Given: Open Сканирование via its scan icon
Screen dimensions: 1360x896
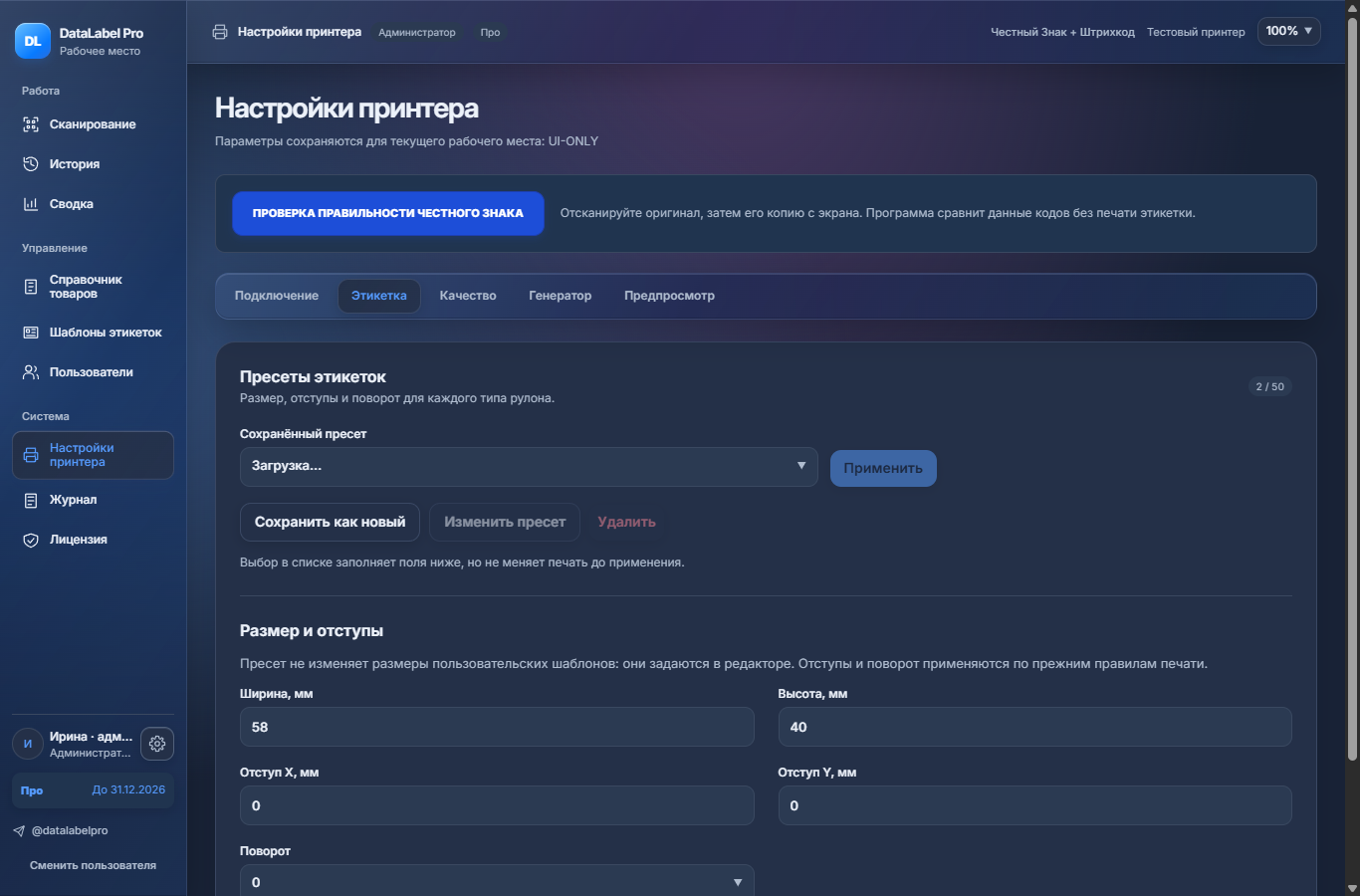Looking at the screenshot, I should coord(31,124).
